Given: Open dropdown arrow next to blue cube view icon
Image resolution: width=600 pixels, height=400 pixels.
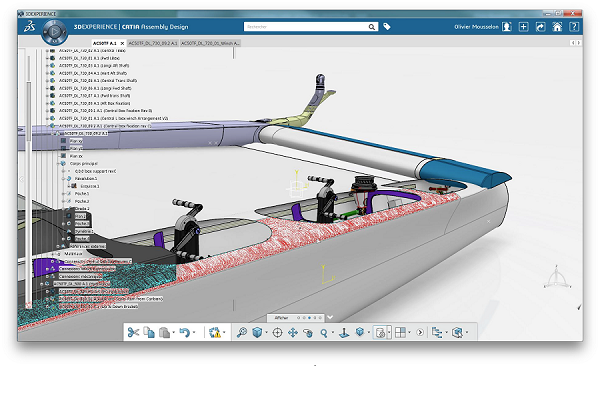Looking at the screenshot, I should point(266,332).
